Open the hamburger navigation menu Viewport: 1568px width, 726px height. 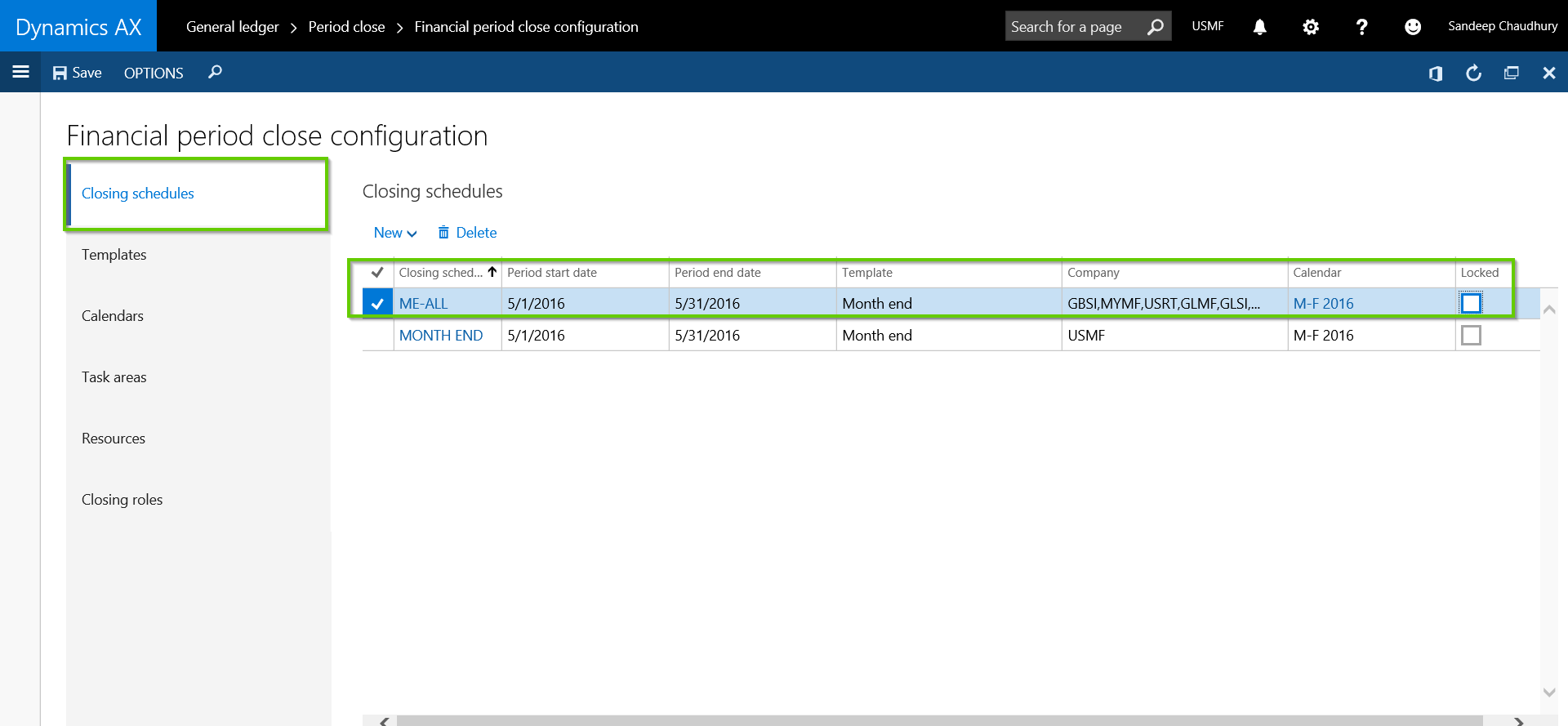pyautogui.click(x=20, y=72)
